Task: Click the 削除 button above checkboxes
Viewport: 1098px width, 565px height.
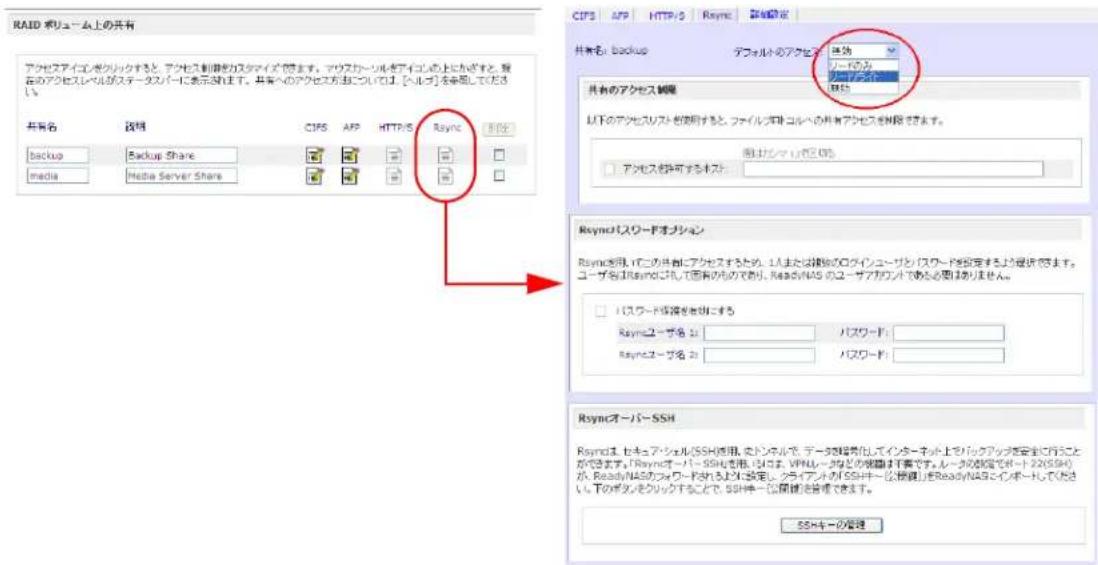Action: 499,129
